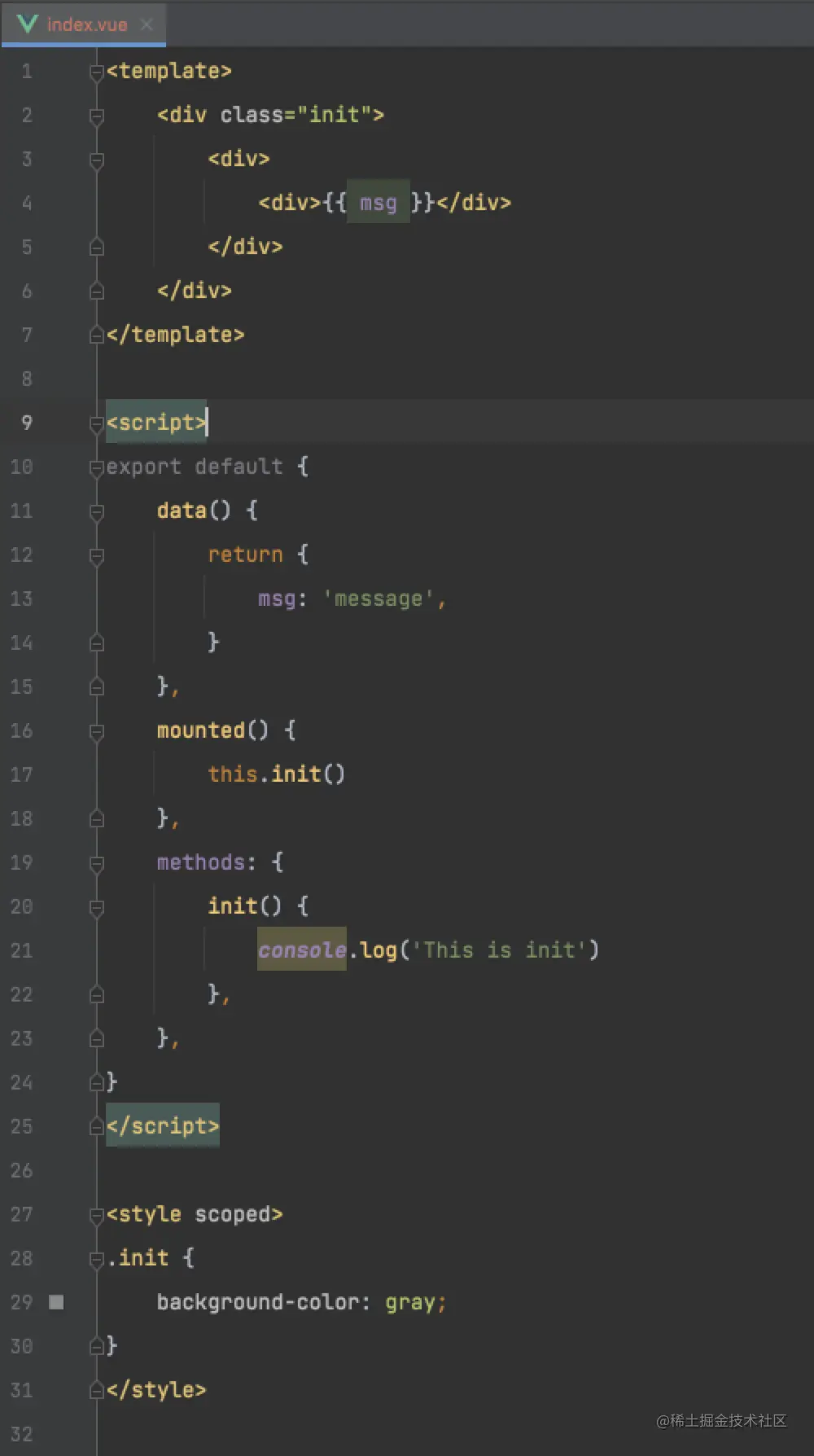
Task: Click the class="init" attribute text
Action: click(x=295, y=114)
